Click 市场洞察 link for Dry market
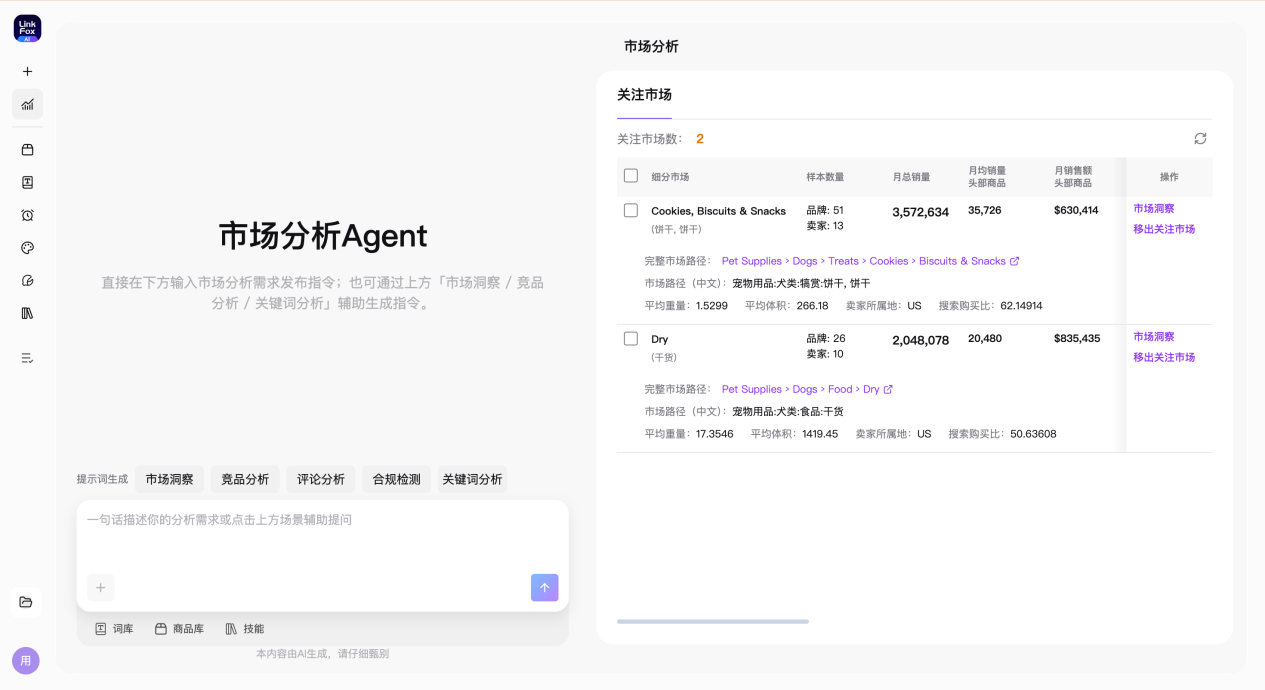The width and height of the screenshot is (1265, 690). tap(1154, 337)
